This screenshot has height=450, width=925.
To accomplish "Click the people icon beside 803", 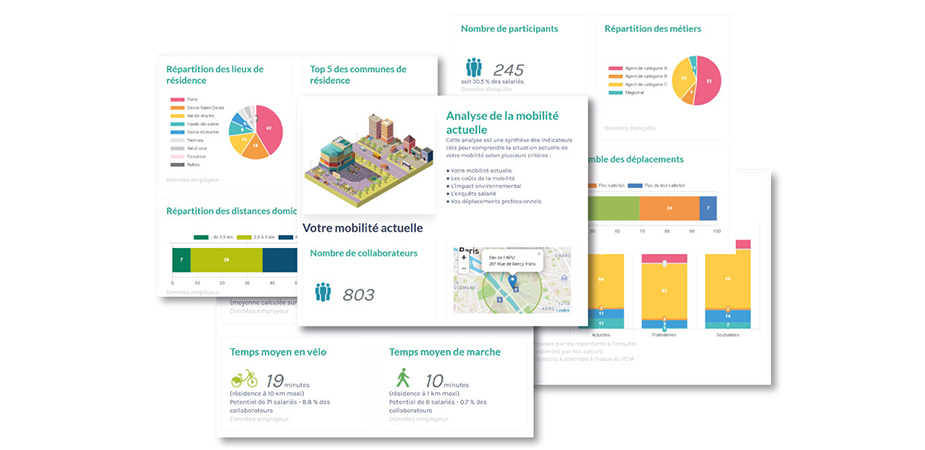I will point(323,292).
